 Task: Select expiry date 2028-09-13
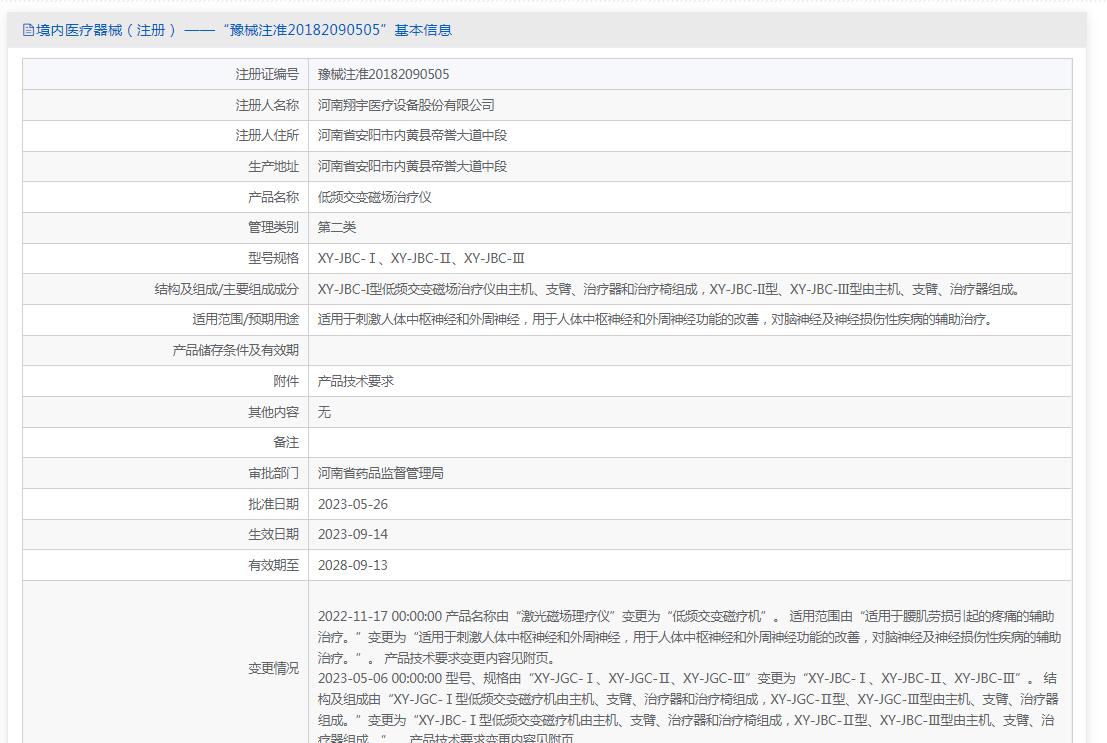(353, 566)
